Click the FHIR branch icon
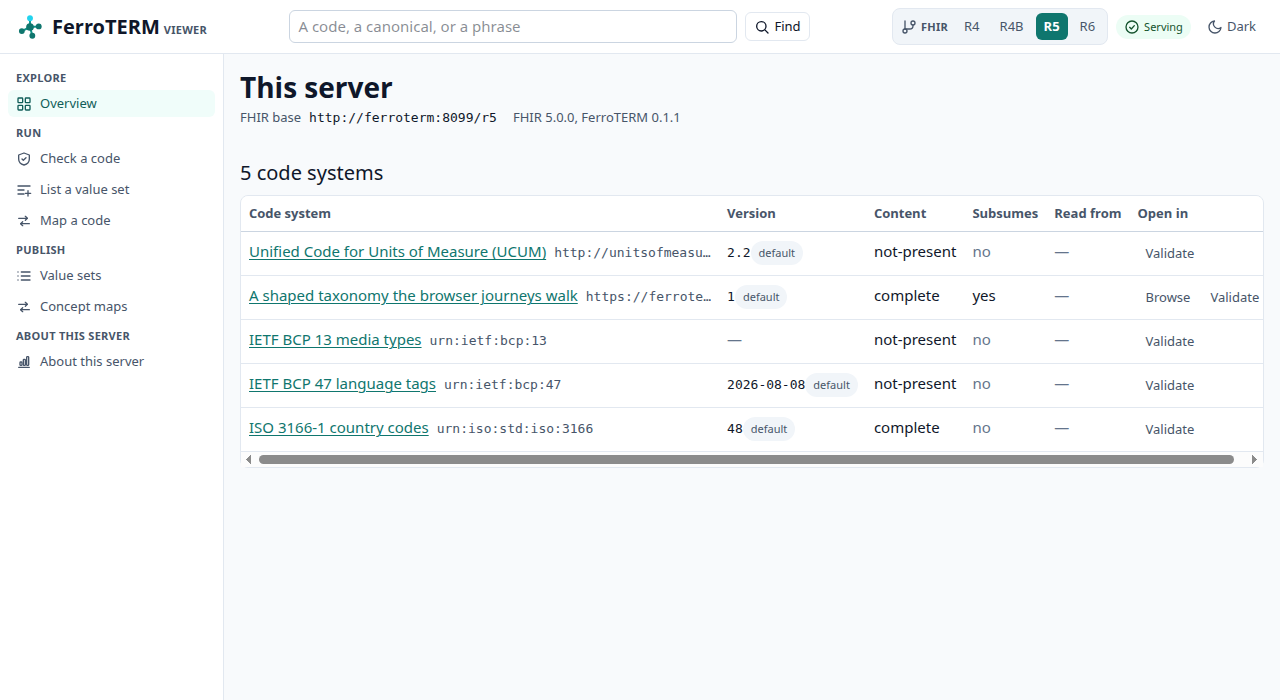The width and height of the screenshot is (1280, 700). [x=908, y=27]
